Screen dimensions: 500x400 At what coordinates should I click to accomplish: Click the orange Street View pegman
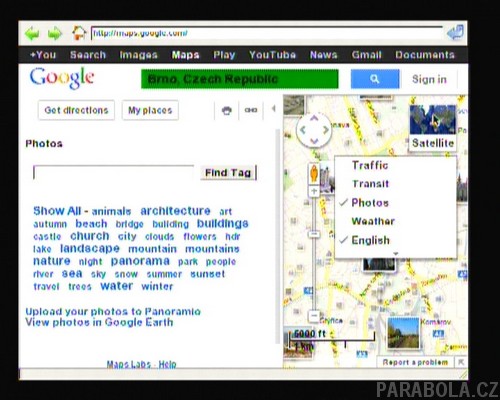tap(314, 173)
